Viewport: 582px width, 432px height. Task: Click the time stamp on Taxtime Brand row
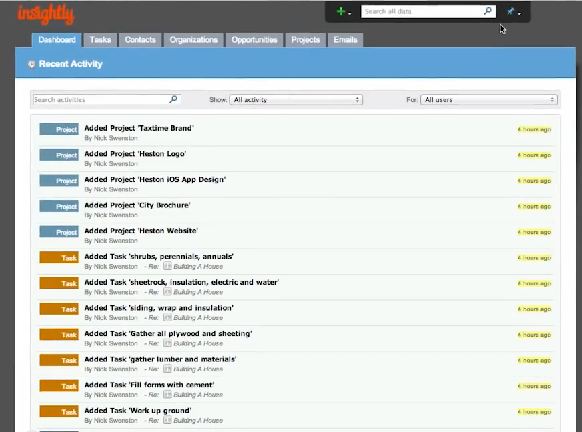(534, 129)
